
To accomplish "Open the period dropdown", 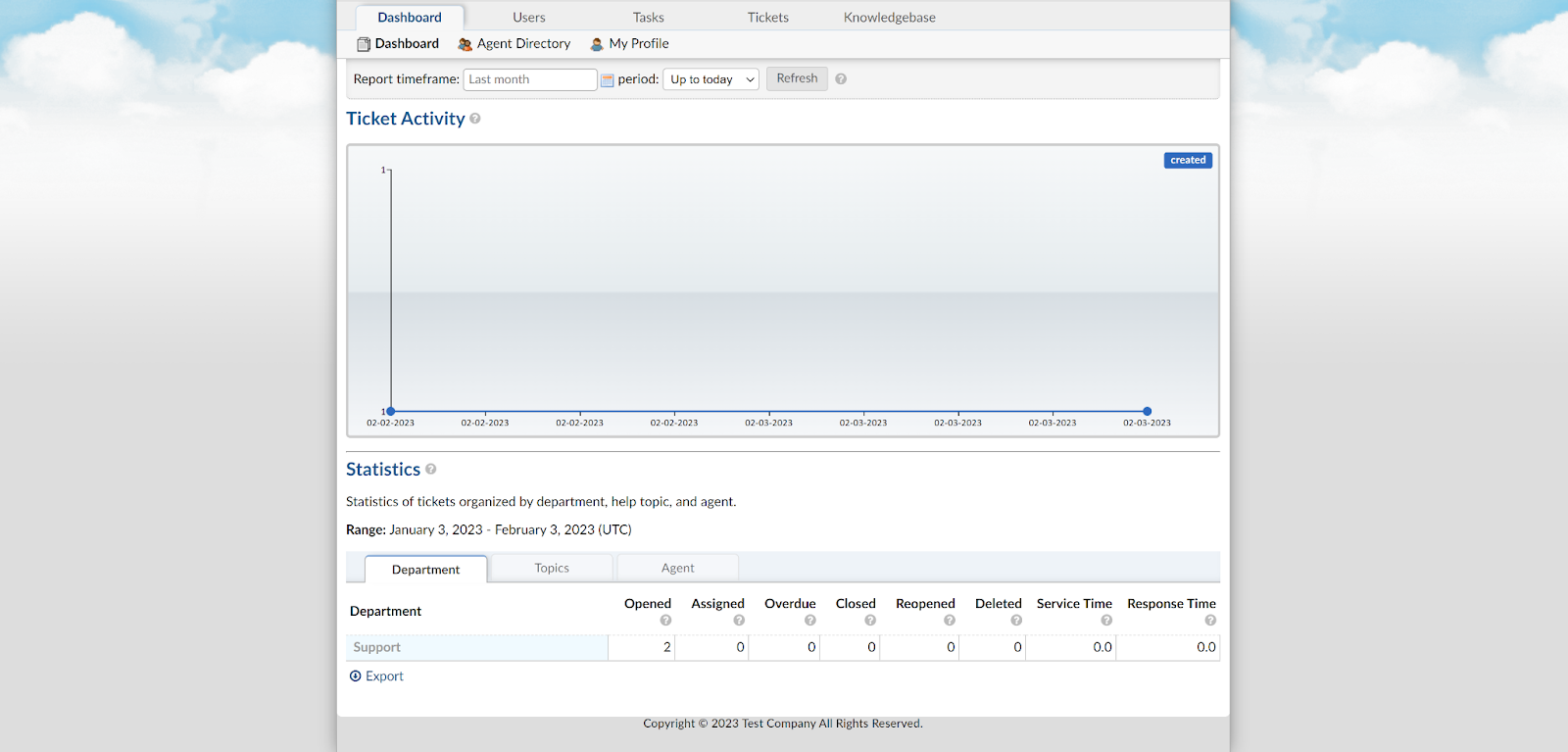I will click(710, 79).
